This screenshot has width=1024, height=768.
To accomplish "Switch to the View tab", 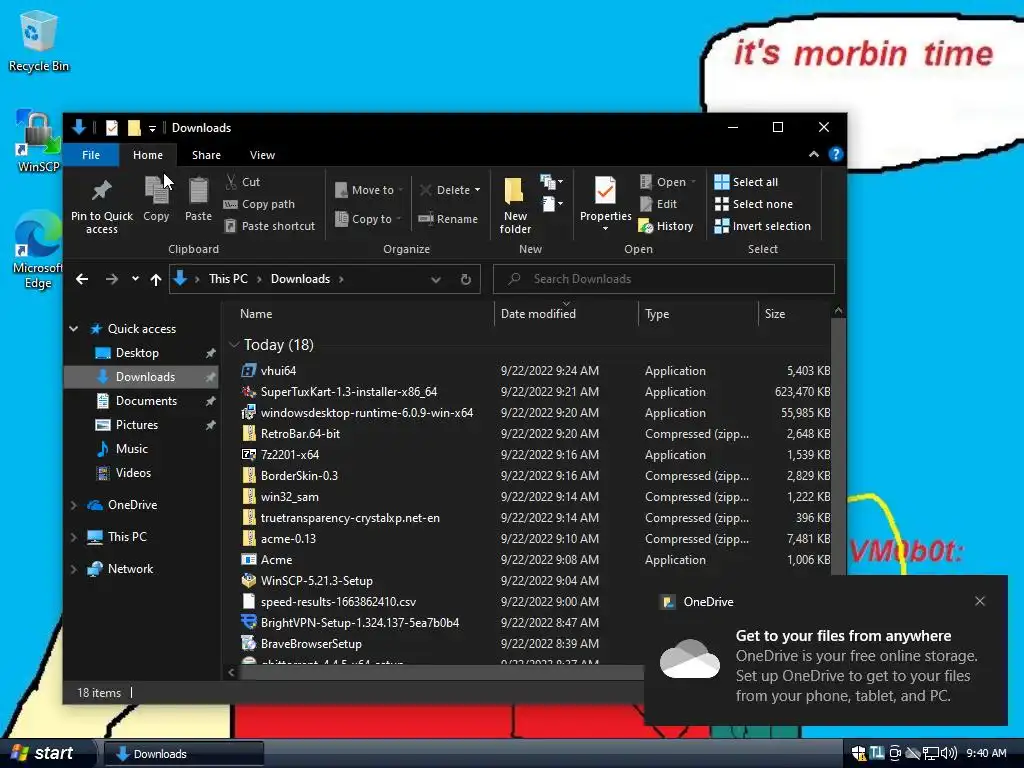I will coord(262,155).
